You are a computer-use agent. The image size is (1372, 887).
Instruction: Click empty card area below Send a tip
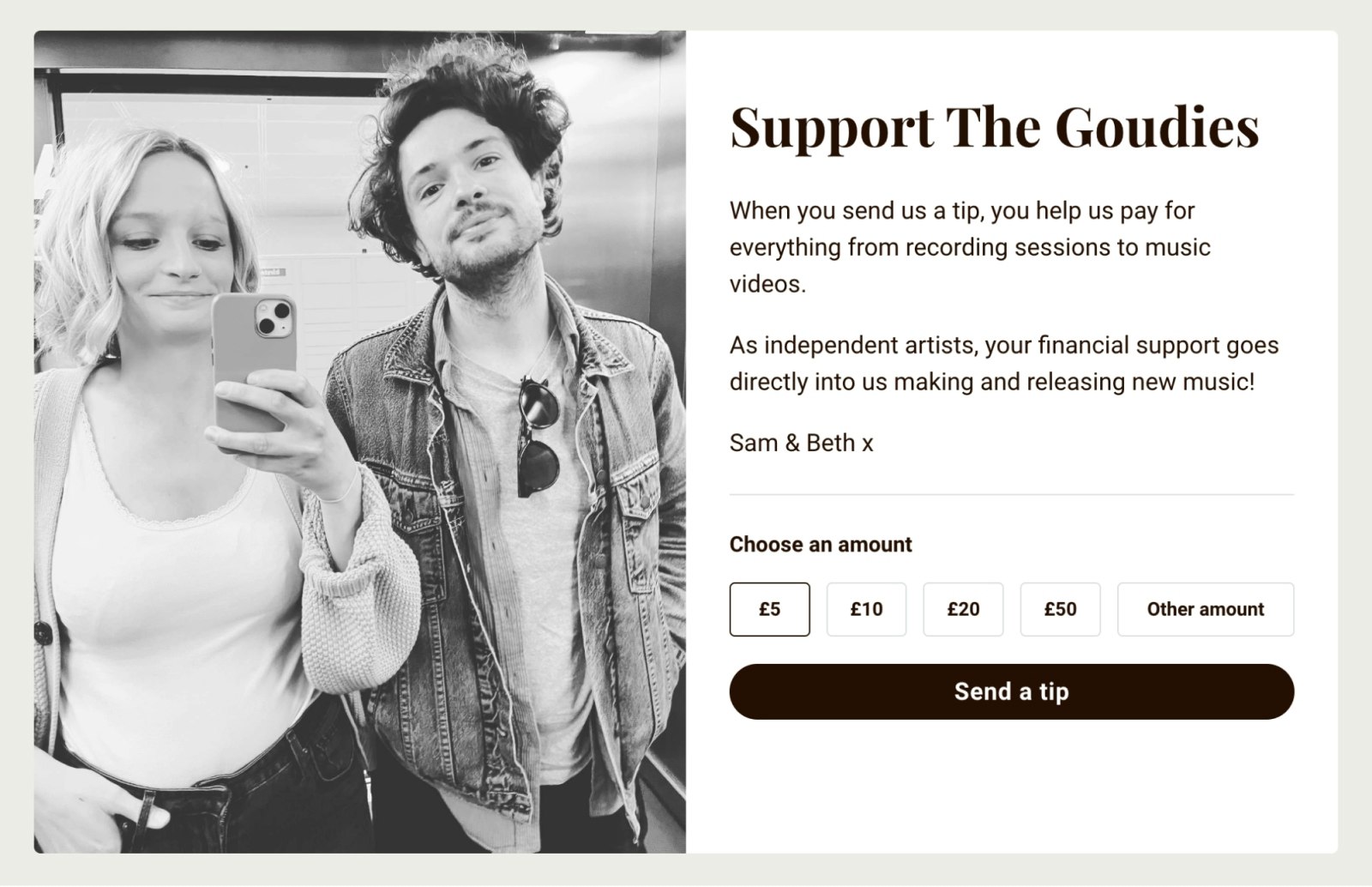pyautogui.click(x=1011, y=789)
